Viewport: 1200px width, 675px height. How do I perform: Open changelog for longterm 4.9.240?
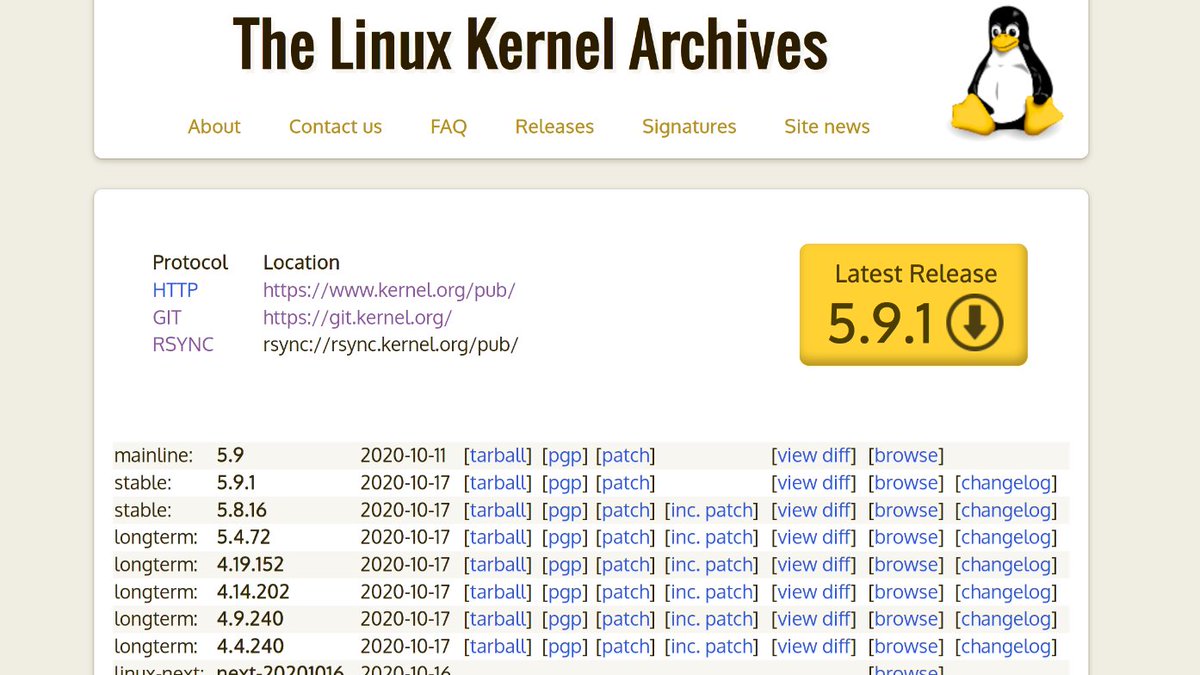[x=1006, y=619]
